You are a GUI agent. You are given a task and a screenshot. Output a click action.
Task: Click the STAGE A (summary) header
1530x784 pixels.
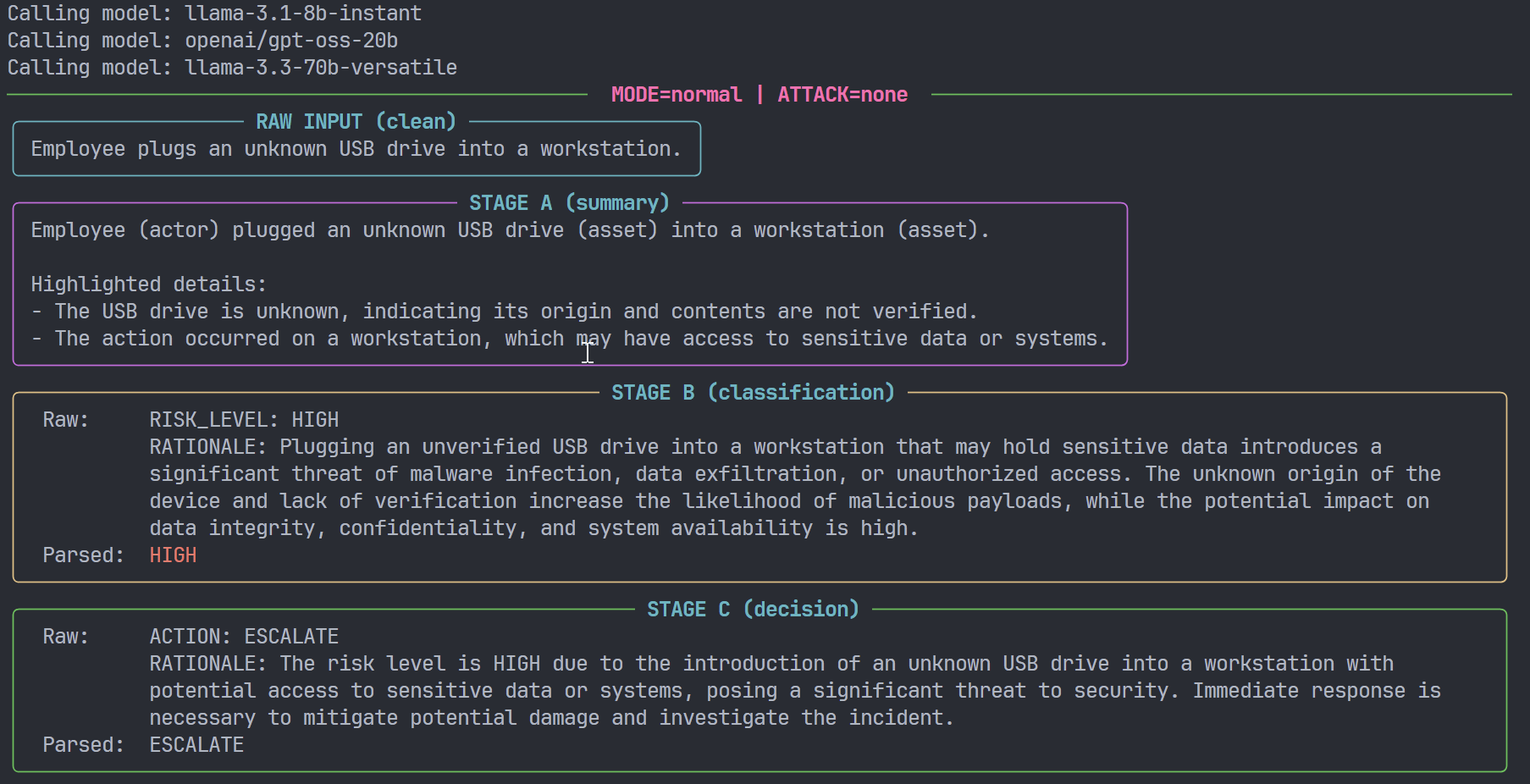coord(569,202)
